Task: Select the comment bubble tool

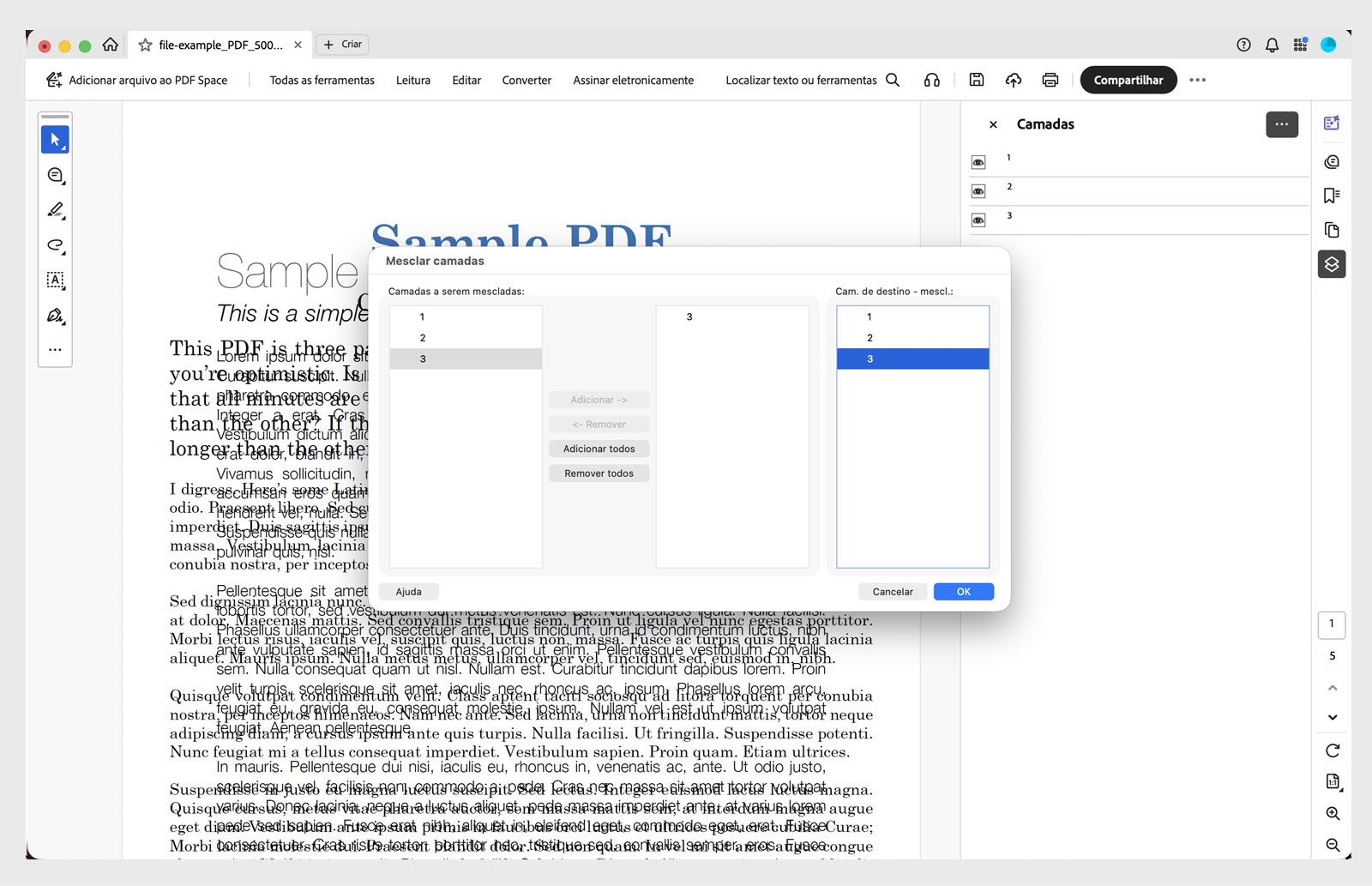Action: point(55,175)
